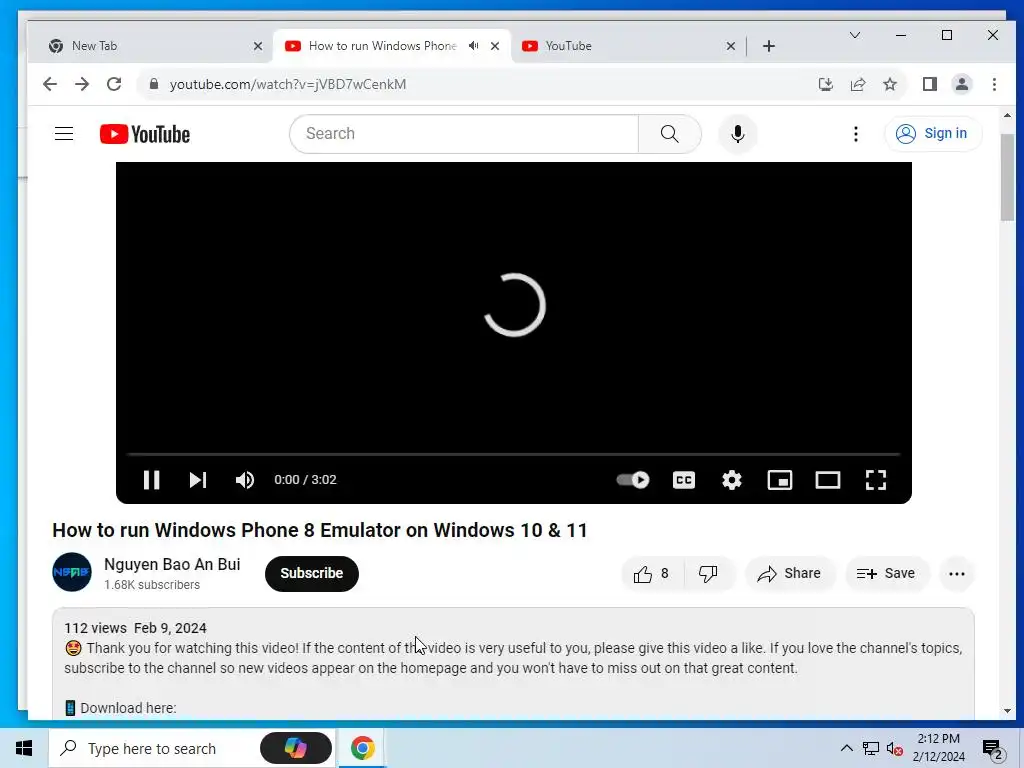The image size is (1024, 768).
Task: Pause the video with the pause button
Action: [152, 480]
